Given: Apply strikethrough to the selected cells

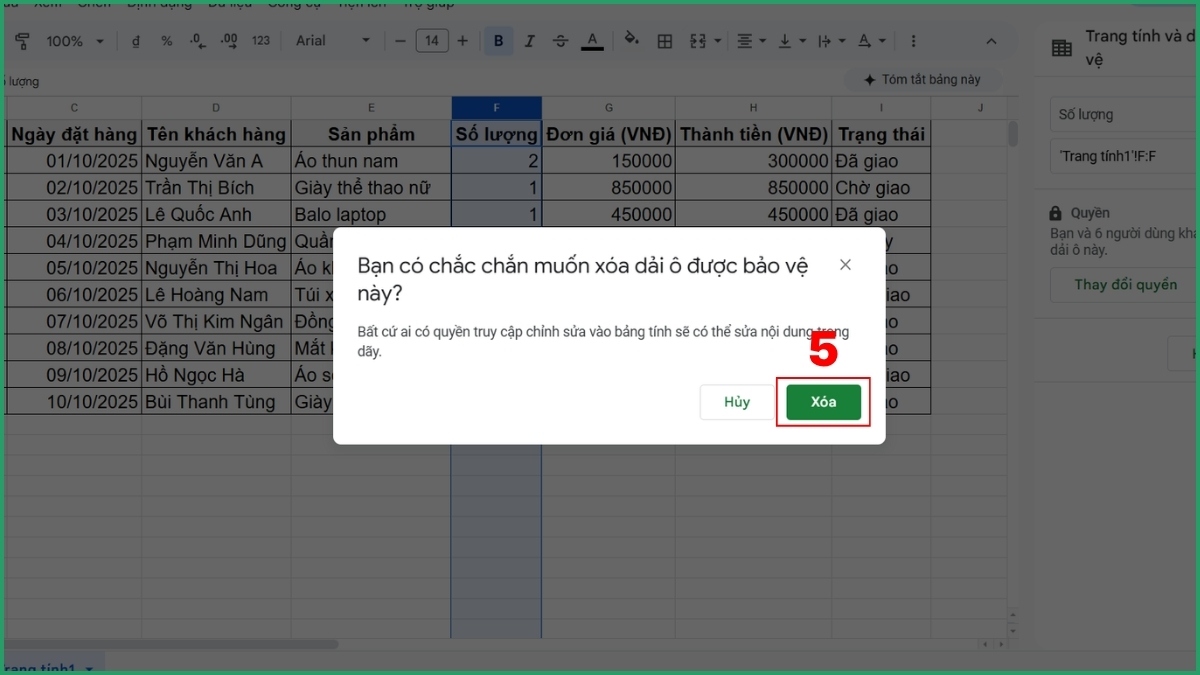Looking at the screenshot, I should 560,41.
